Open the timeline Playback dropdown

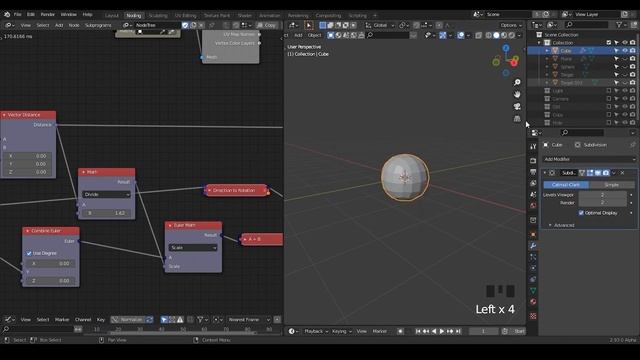pyautogui.click(x=316, y=331)
